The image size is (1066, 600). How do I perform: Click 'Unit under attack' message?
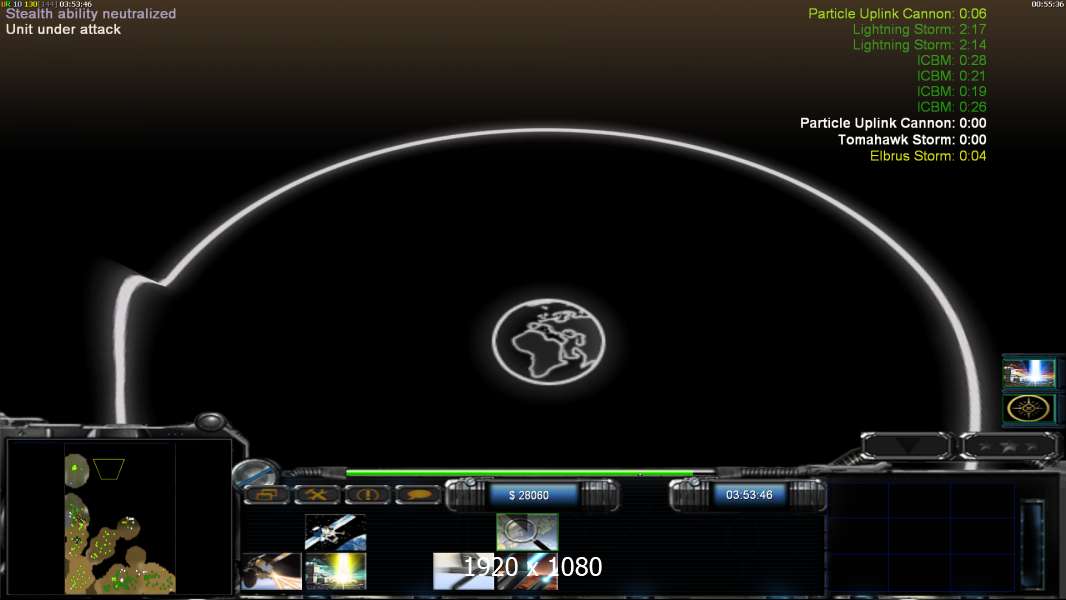(63, 29)
